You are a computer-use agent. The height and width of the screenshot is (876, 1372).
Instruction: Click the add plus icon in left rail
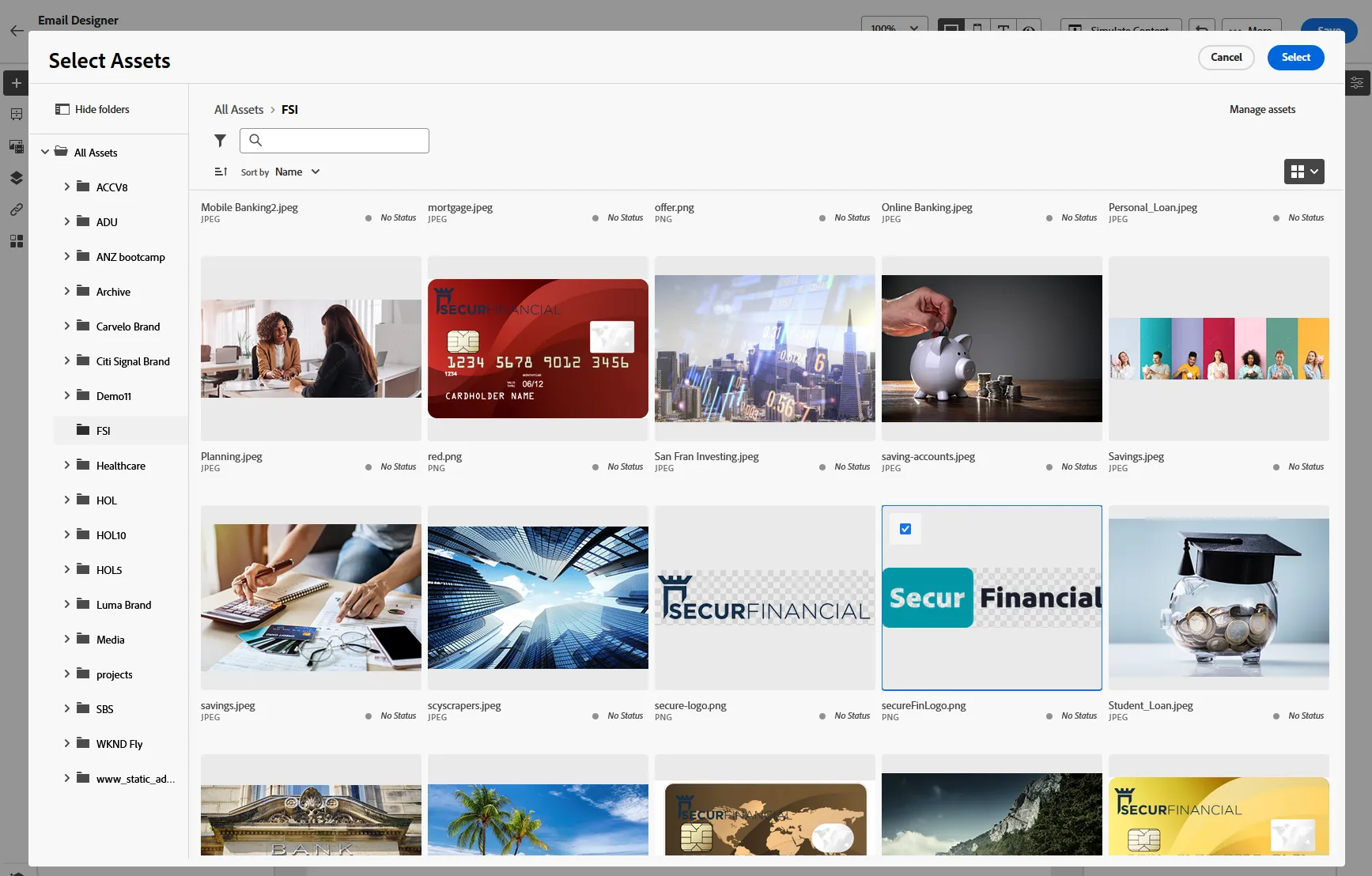(16, 83)
